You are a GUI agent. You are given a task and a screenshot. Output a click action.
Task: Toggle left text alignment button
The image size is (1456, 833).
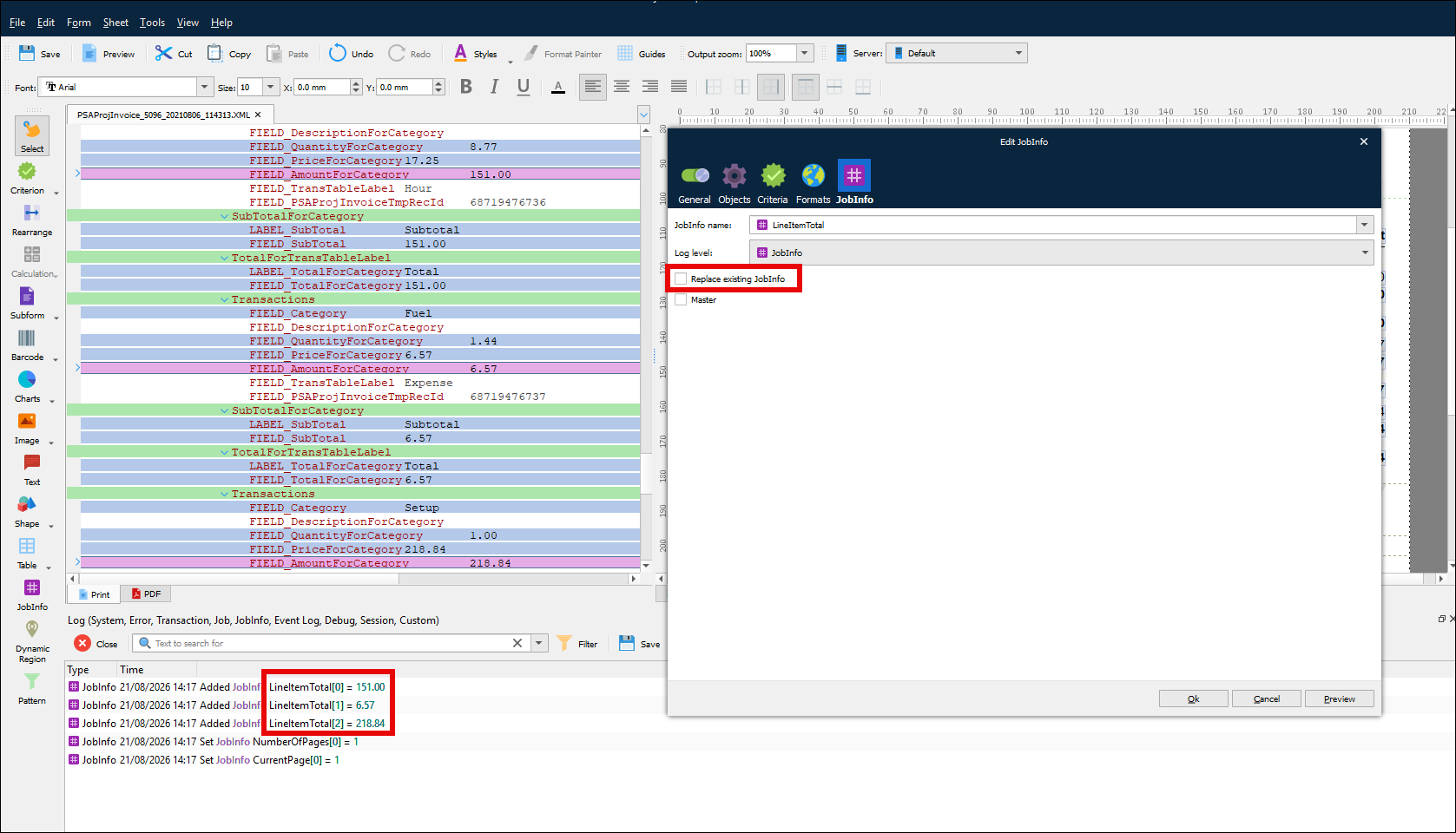[593, 87]
